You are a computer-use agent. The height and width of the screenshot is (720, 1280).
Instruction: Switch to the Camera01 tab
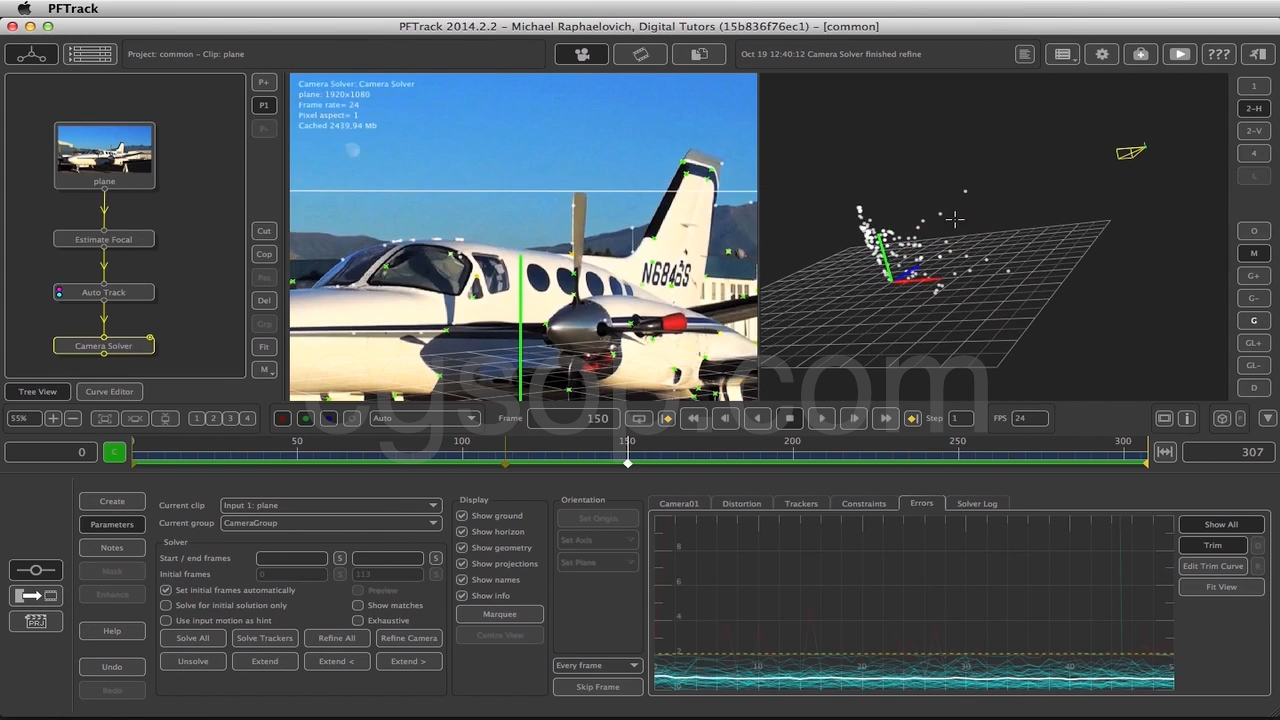tap(679, 504)
